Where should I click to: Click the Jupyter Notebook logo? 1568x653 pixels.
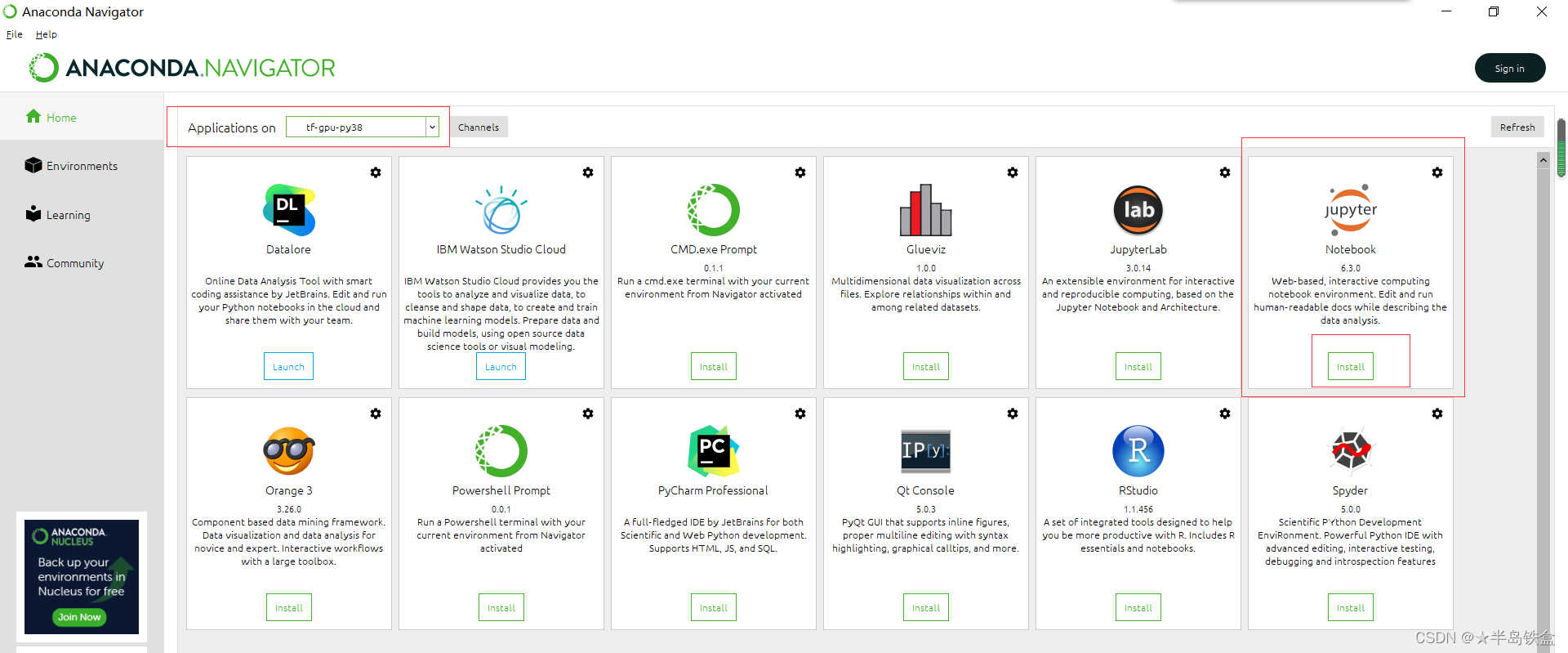1351,210
